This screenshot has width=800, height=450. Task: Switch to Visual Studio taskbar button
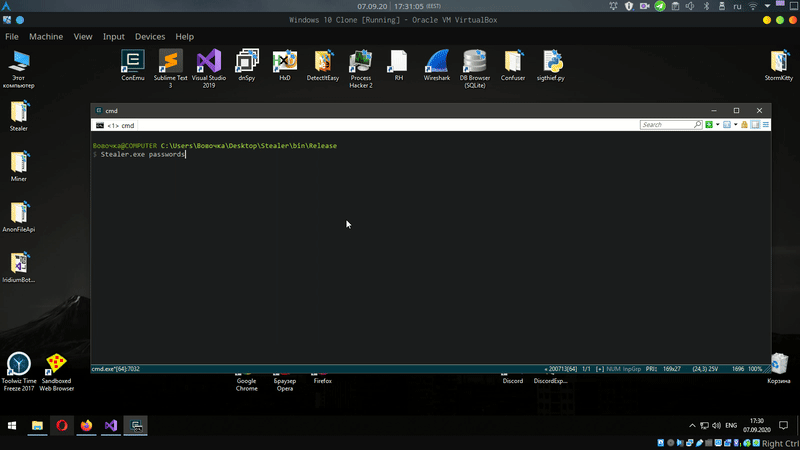click(x=111, y=426)
